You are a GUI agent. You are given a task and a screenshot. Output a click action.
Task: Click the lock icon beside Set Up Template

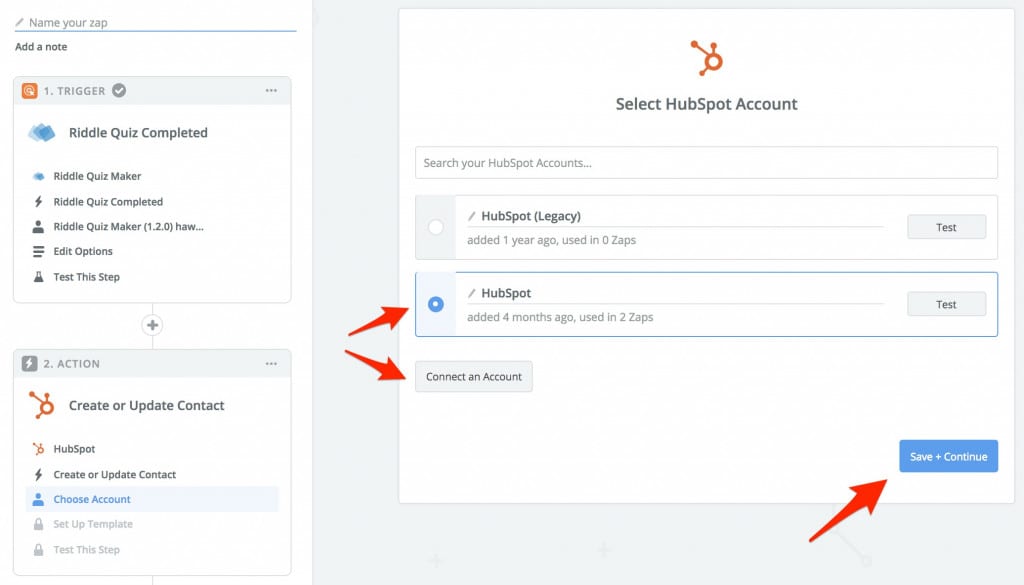point(39,524)
